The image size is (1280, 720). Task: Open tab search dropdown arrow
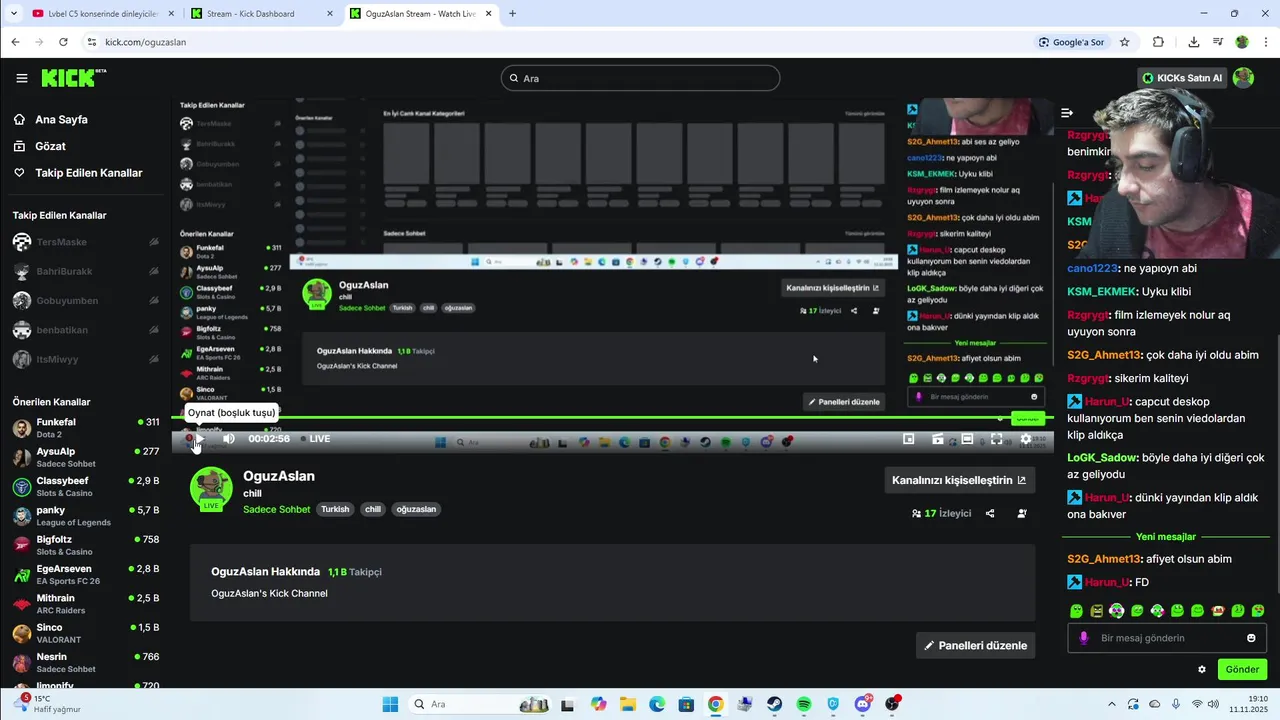coord(13,14)
